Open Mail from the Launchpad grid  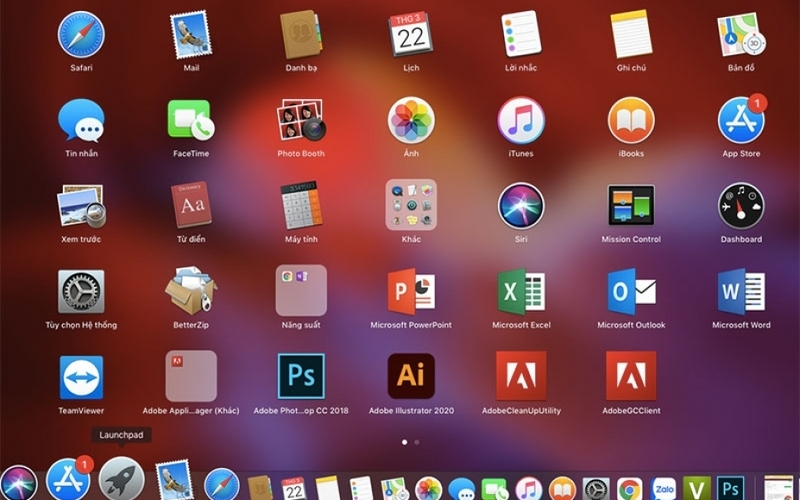tap(191, 35)
